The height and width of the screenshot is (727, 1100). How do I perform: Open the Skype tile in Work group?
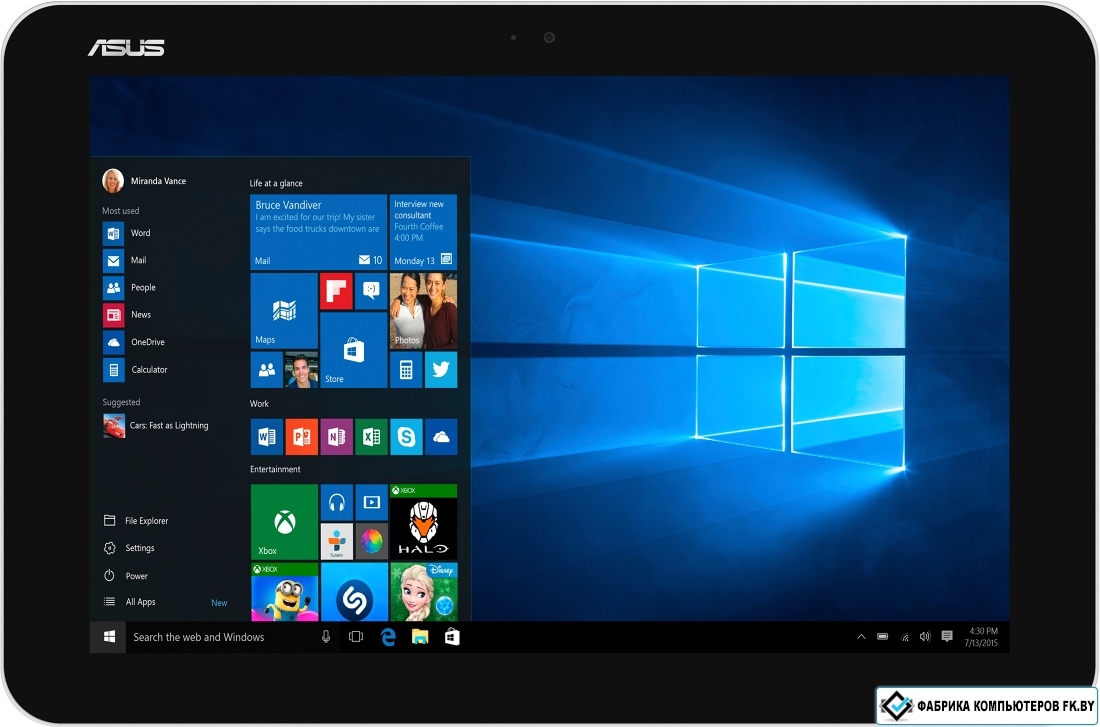click(x=406, y=437)
